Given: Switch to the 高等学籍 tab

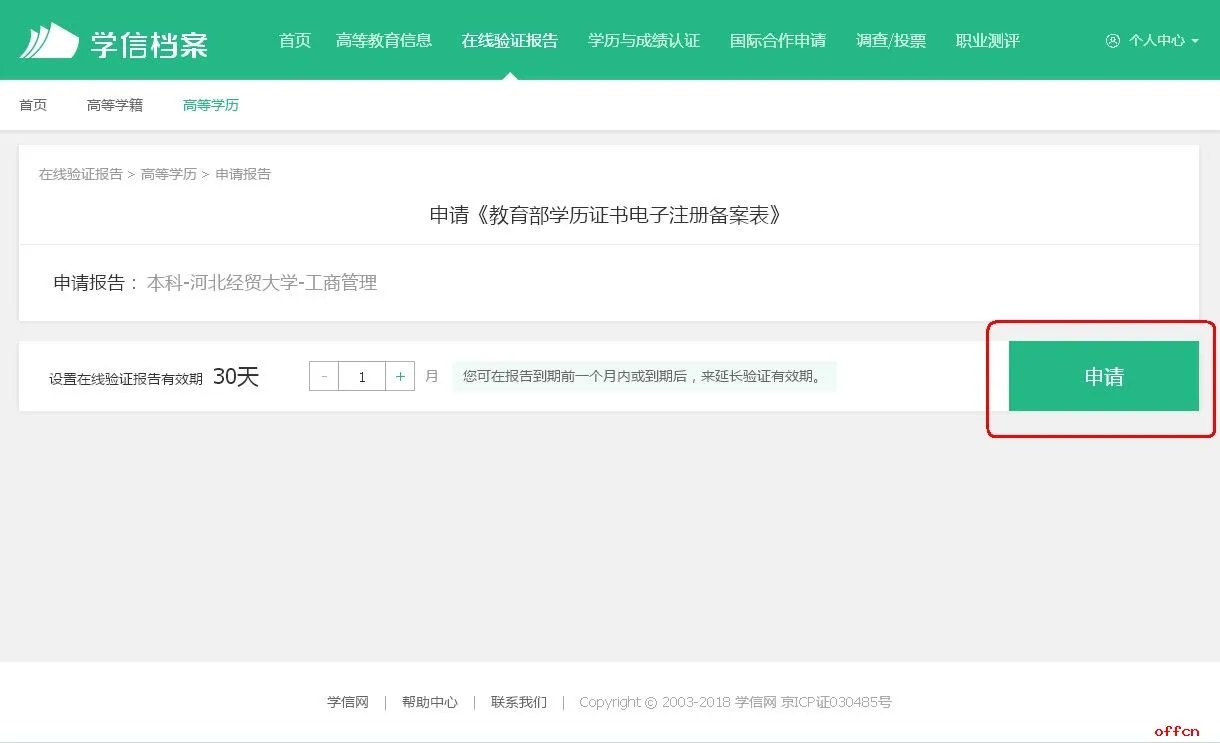Looking at the screenshot, I should click(114, 105).
